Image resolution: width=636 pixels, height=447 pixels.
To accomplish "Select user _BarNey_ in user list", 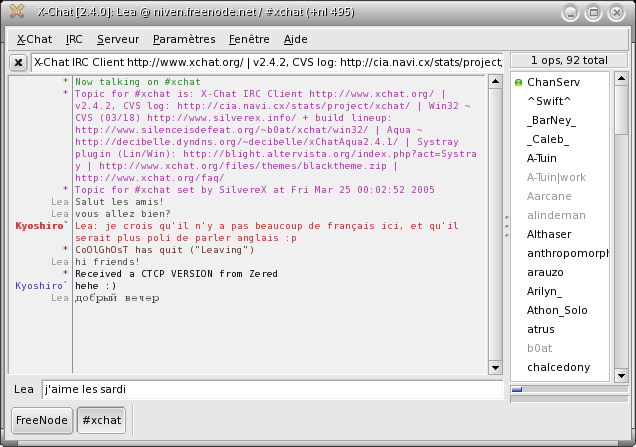I will [x=551, y=120].
